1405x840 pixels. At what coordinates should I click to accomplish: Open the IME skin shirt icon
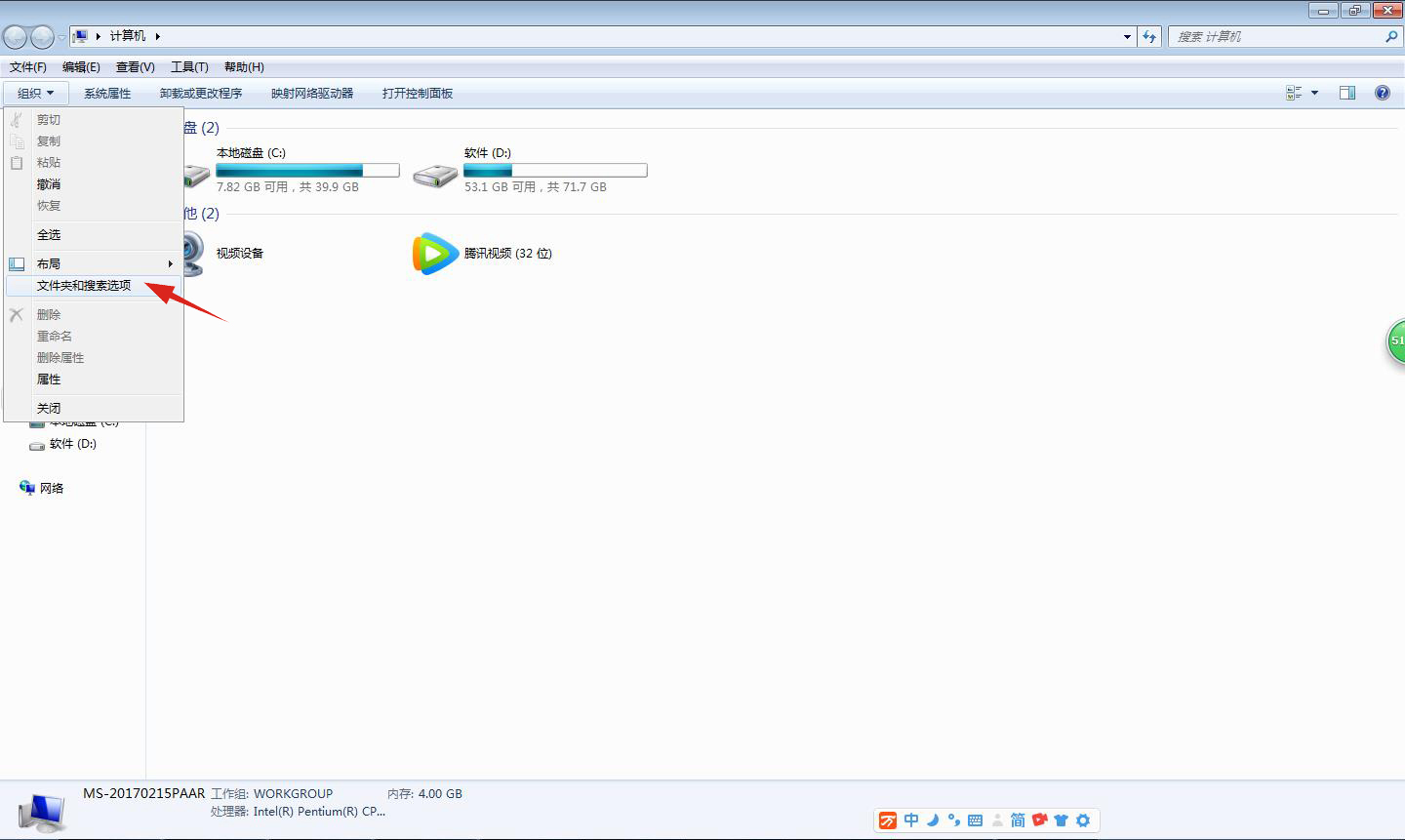point(1062,820)
